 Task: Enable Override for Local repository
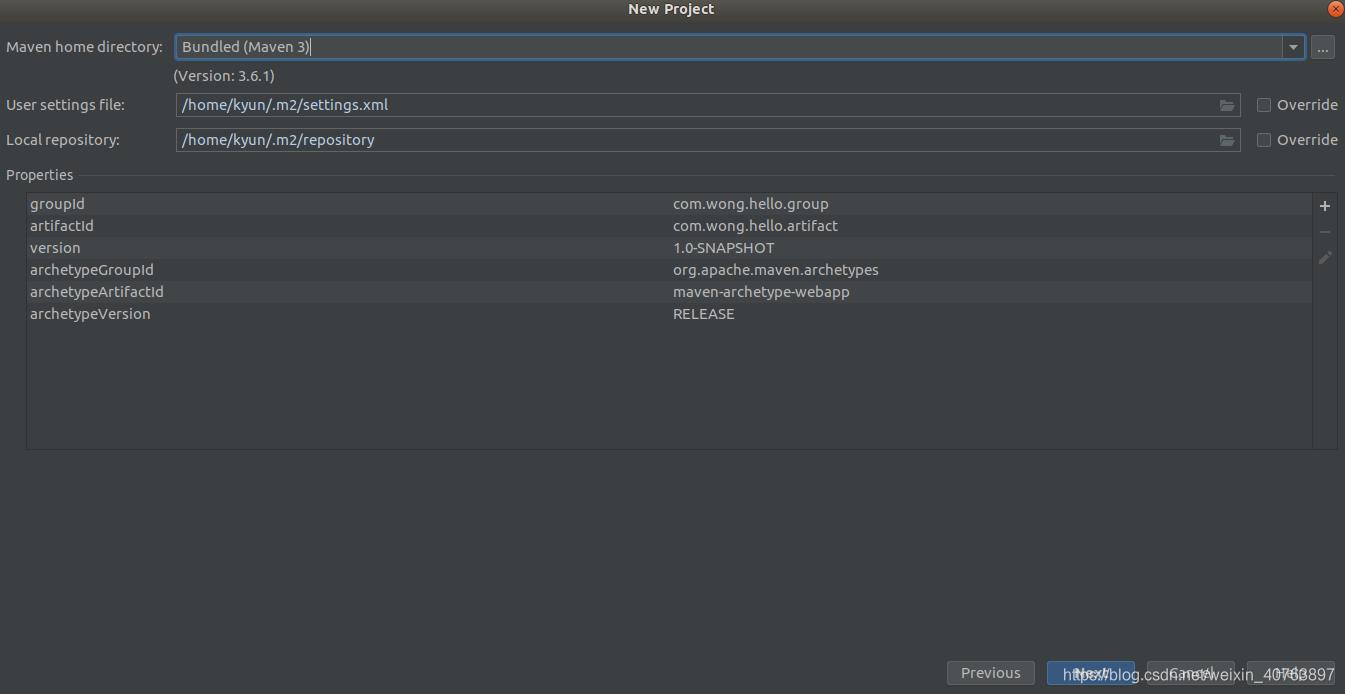point(1264,140)
